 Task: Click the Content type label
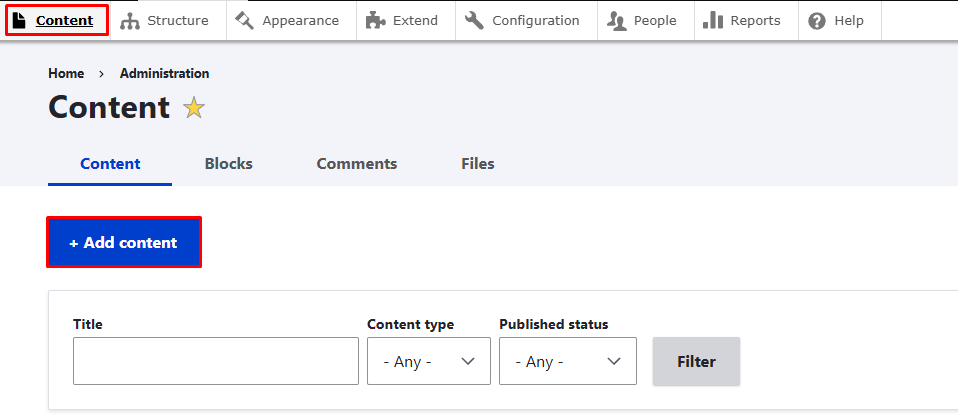(x=411, y=324)
